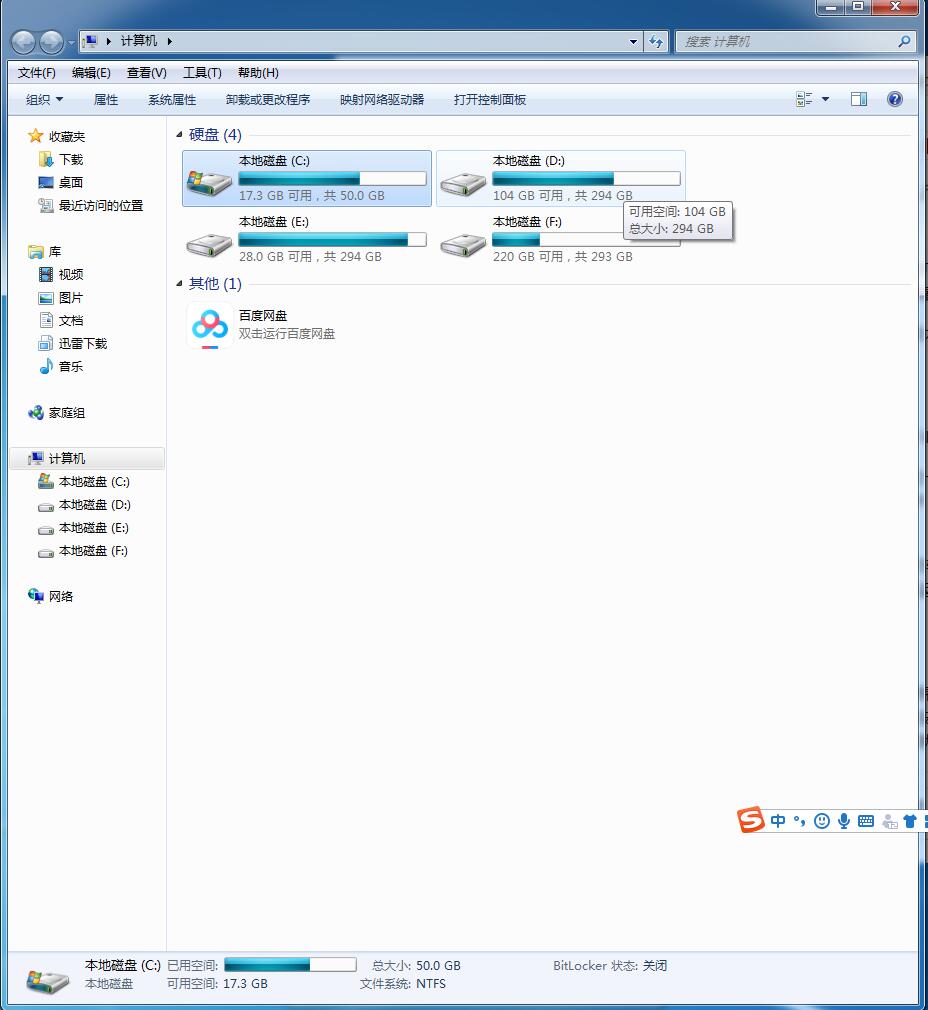Open the view options dropdown arrow

[x=826, y=99]
